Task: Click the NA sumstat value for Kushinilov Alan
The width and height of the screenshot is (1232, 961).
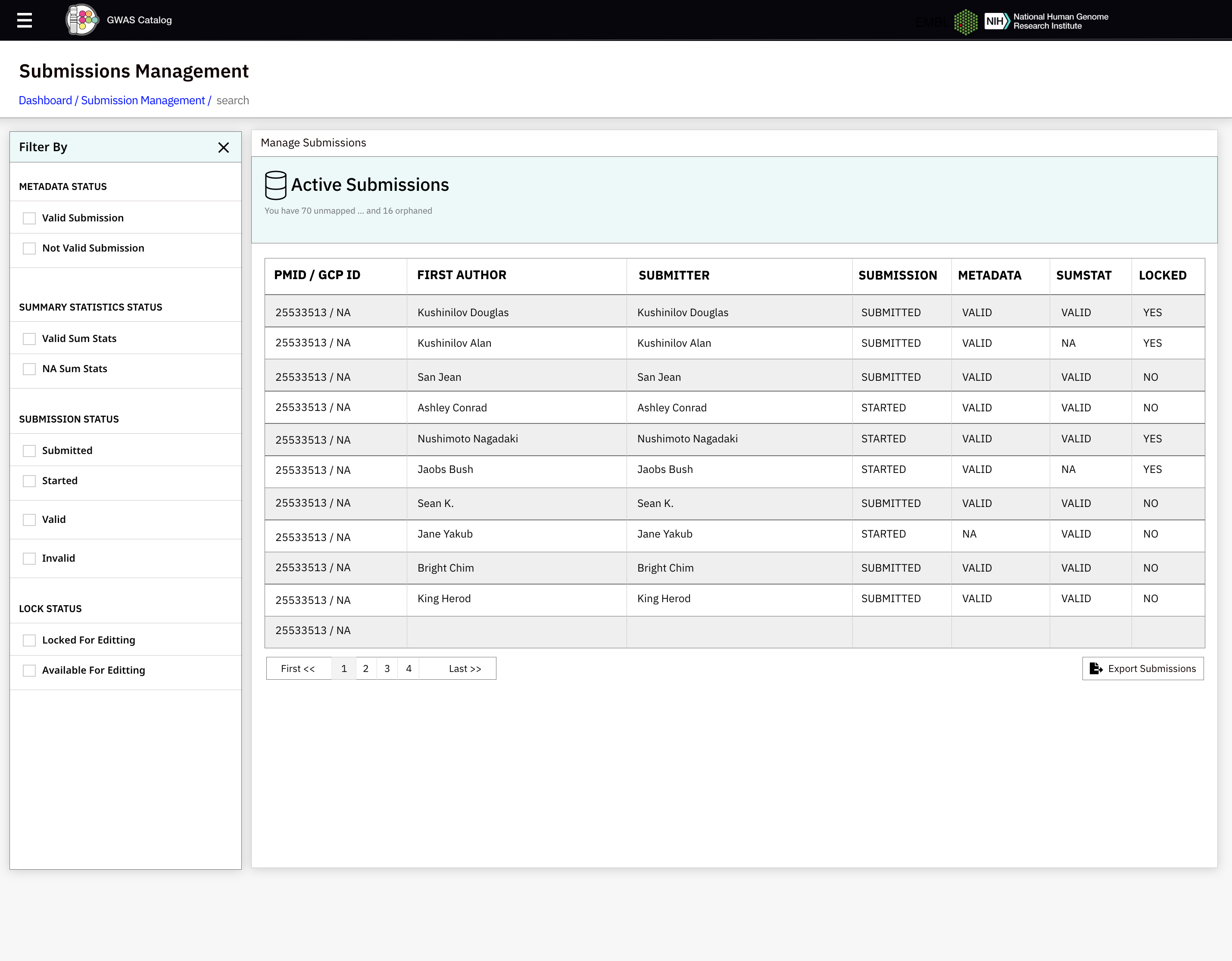Action: coord(1068,343)
